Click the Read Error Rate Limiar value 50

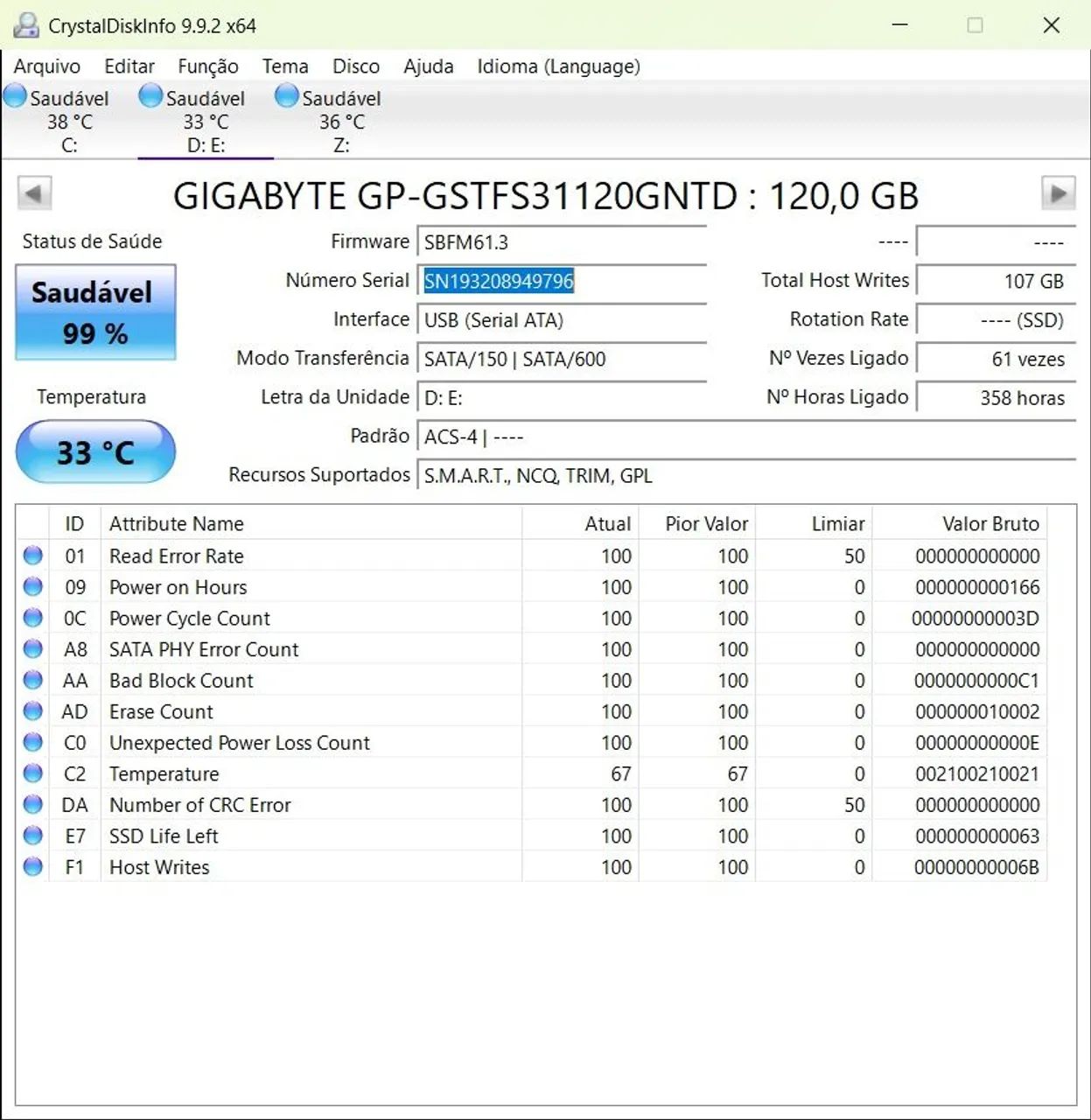click(855, 556)
